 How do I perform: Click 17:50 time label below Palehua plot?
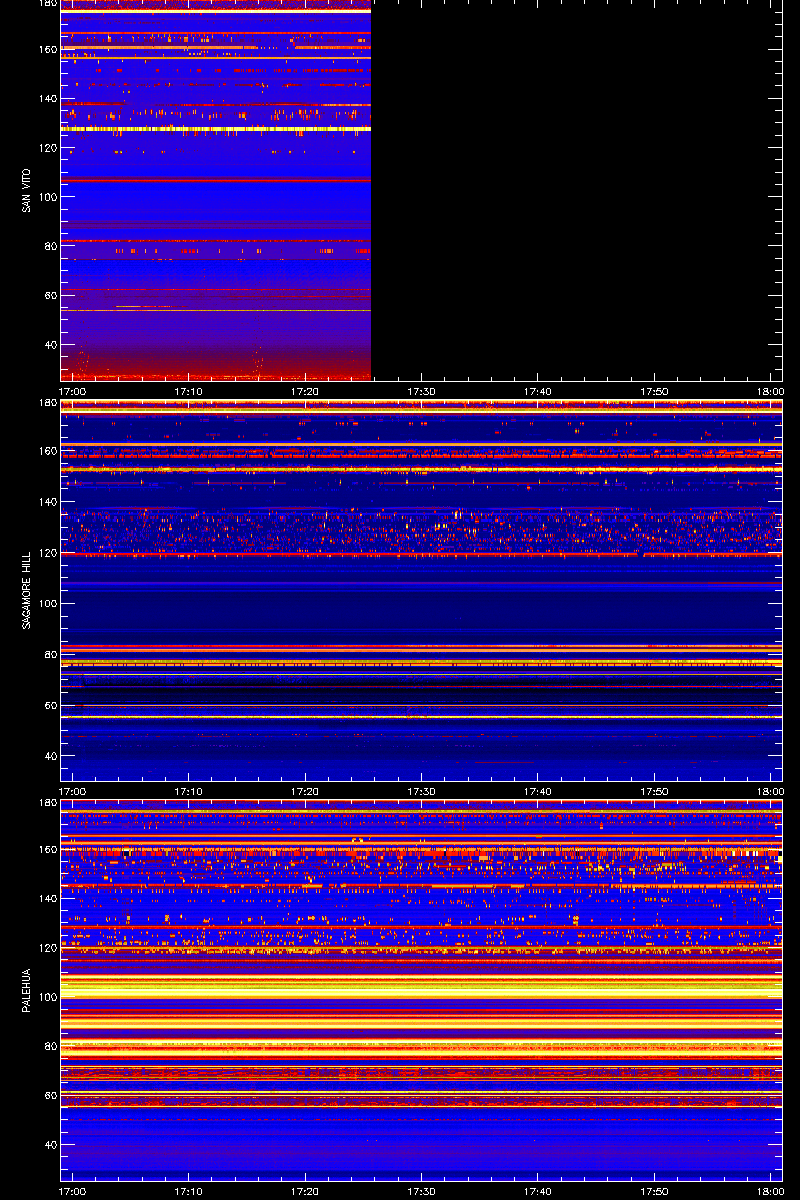654,1191
